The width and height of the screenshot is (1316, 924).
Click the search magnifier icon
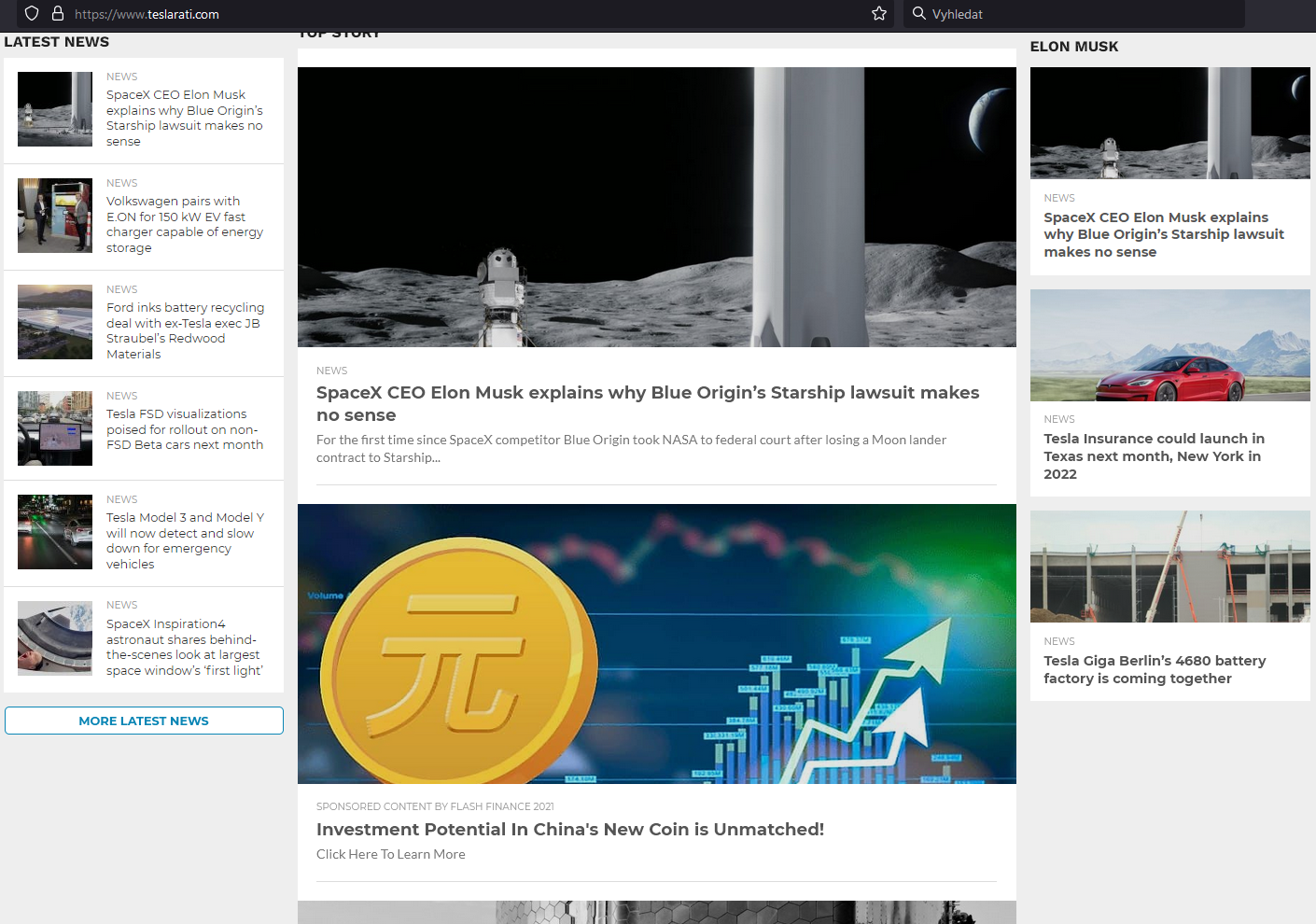click(x=919, y=14)
